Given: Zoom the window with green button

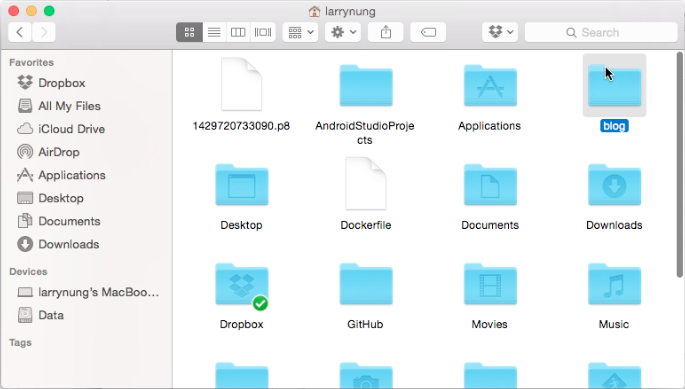Looking at the screenshot, I should pyautogui.click(x=49, y=11).
